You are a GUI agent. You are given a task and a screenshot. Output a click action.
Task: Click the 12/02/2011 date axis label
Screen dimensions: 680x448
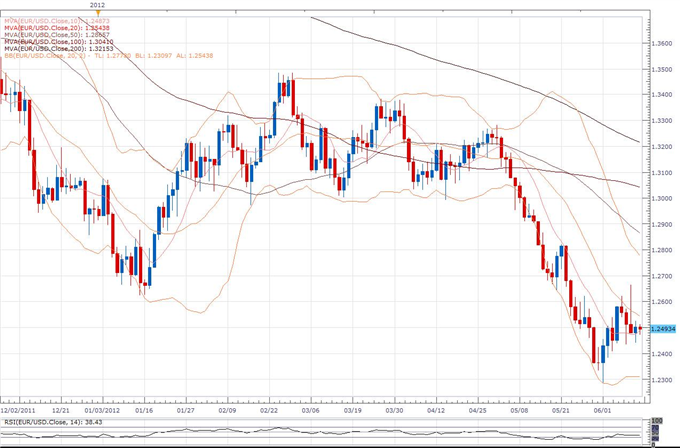click(18, 410)
